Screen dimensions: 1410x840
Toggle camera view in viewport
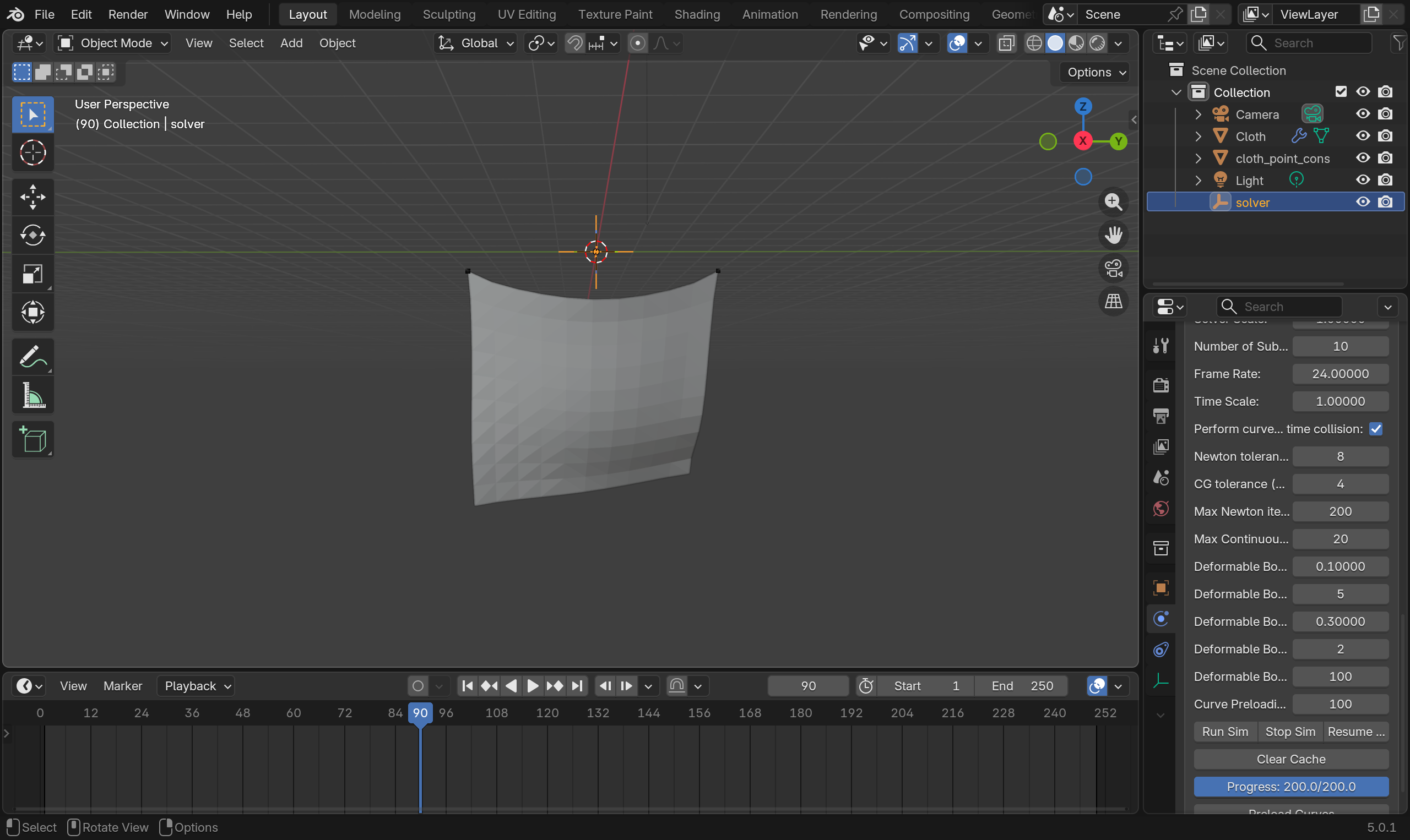pyautogui.click(x=1113, y=268)
